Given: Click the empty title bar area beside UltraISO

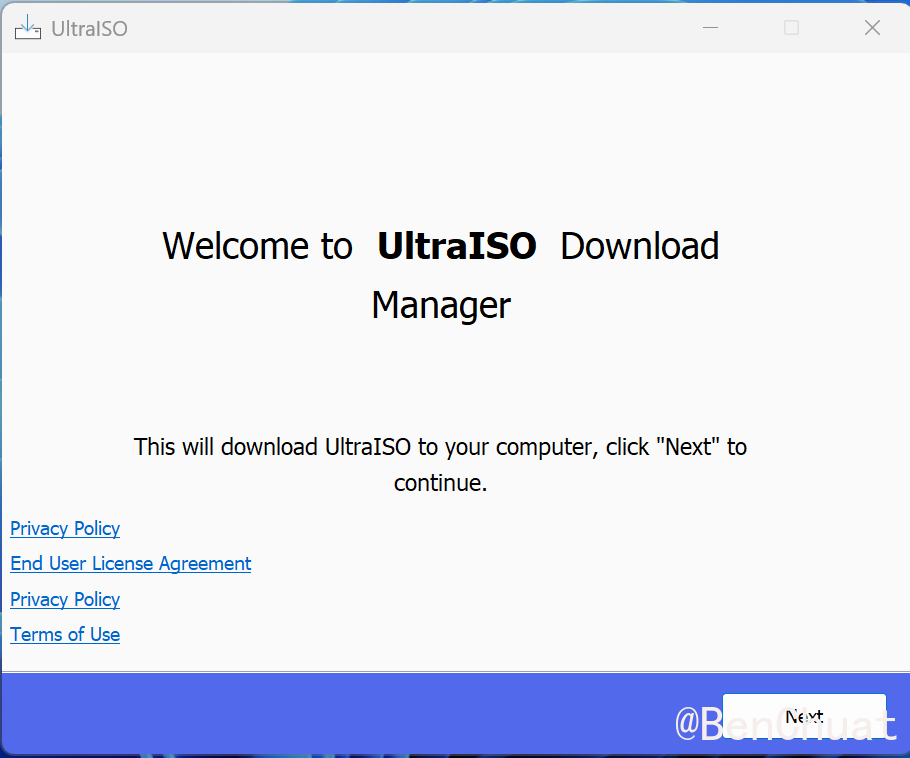Looking at the screenshot, I should [400, 28].
